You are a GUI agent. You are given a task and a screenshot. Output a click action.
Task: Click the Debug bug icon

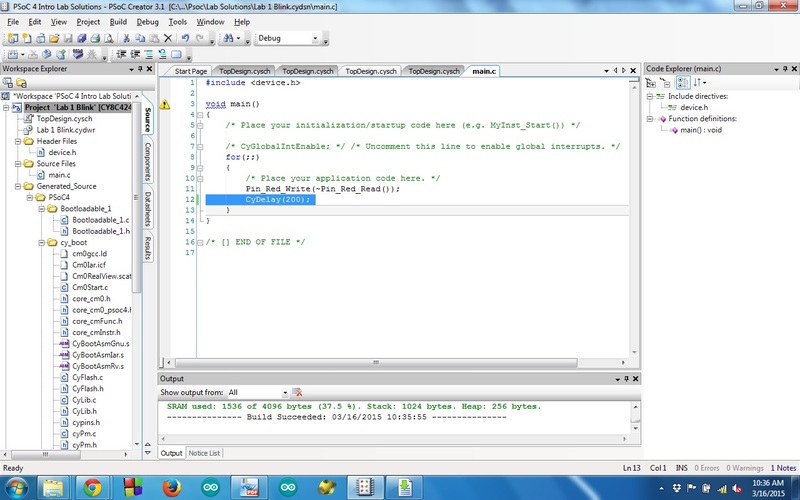92,54
